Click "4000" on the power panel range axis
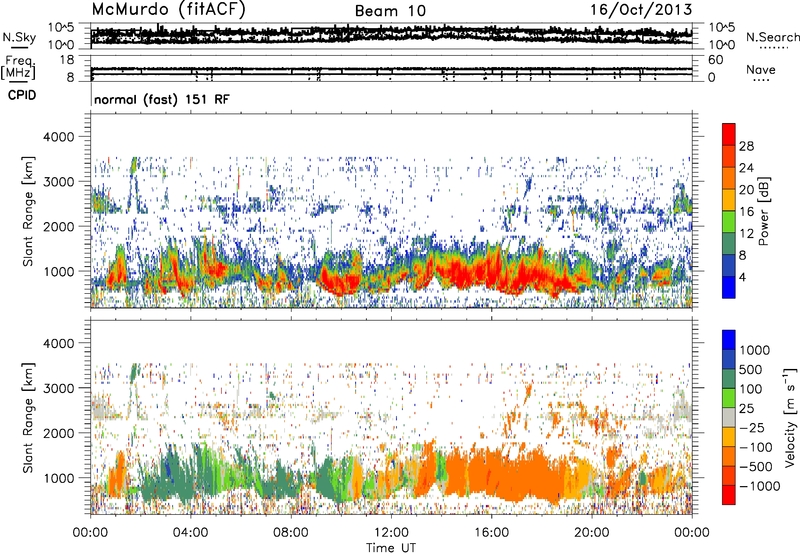 pyautogui.click(x=60, y=137)
